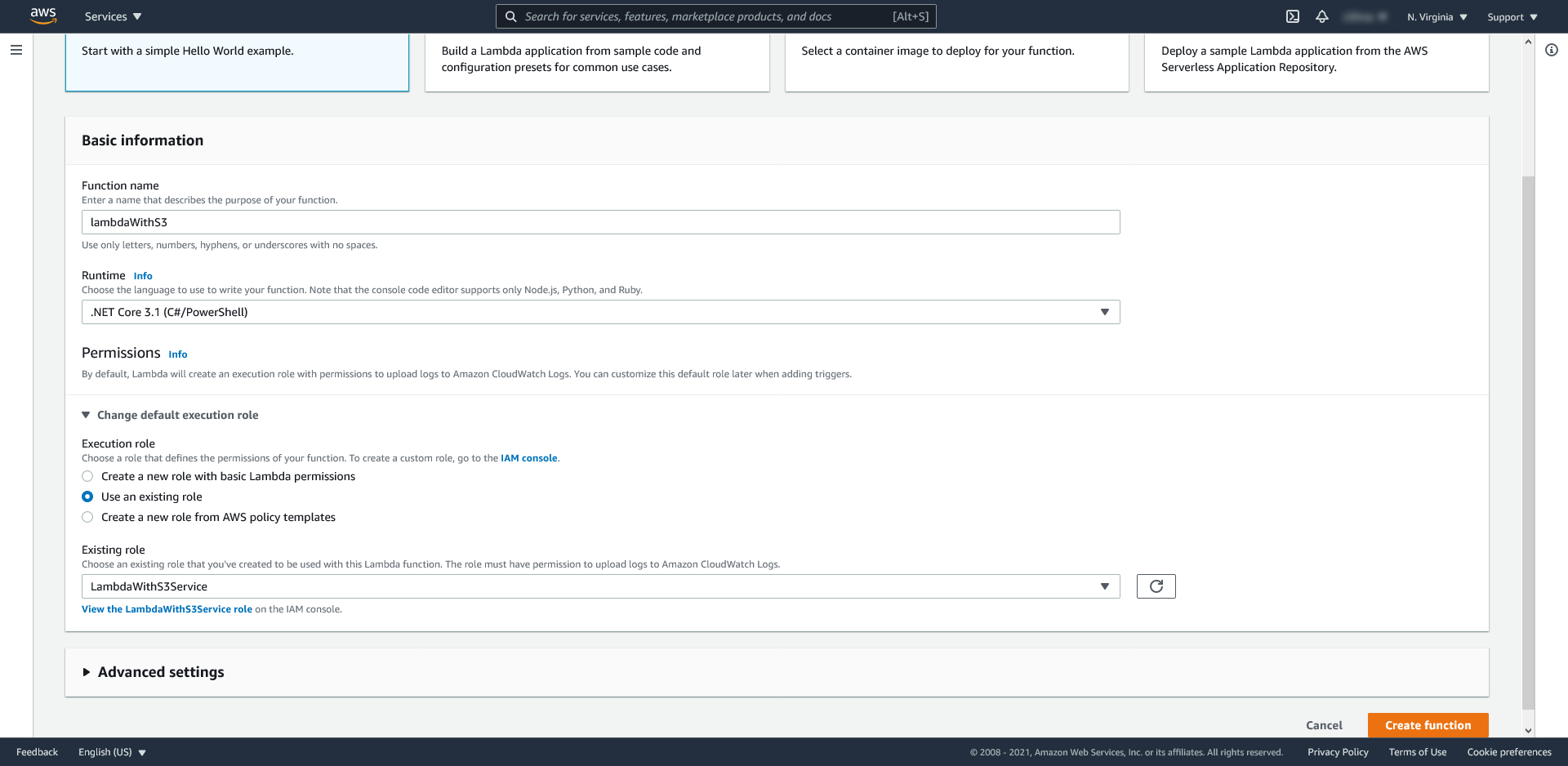Open the Privacy Policy link
This screenshot has width=1568, height=766.
click(1338, 752)
